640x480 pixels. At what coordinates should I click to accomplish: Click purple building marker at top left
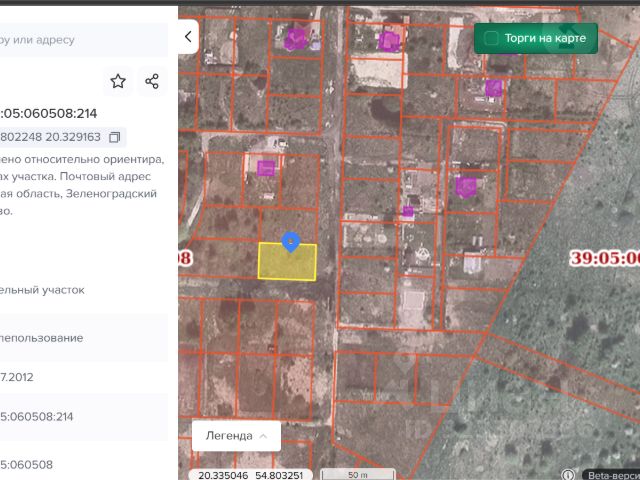tap(296, 39)
